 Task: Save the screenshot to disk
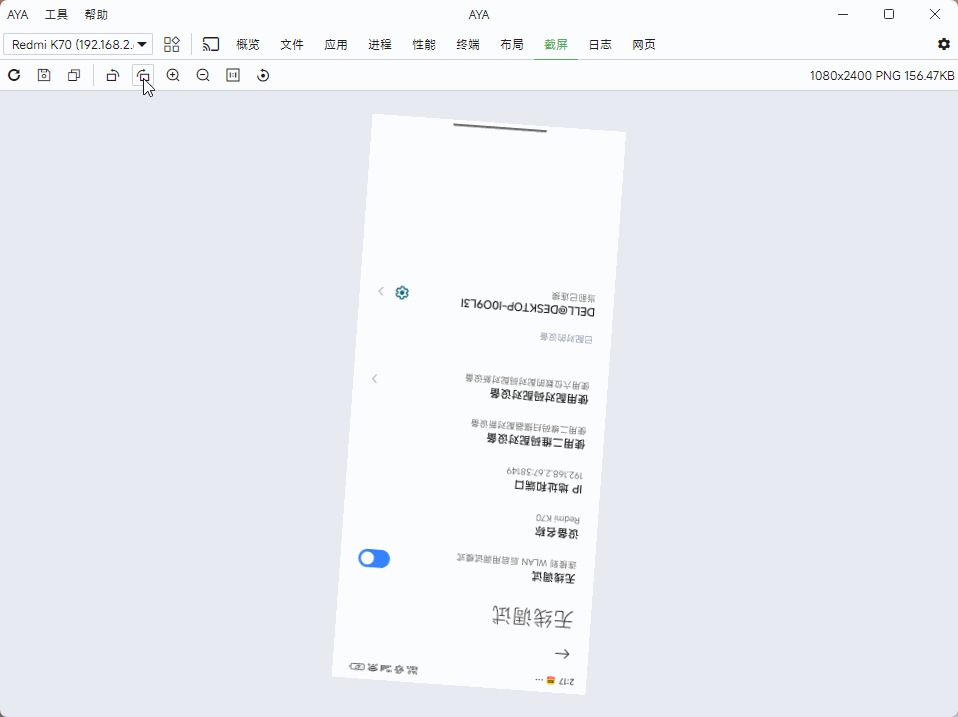pyautogui.click(x=44, y=75)
